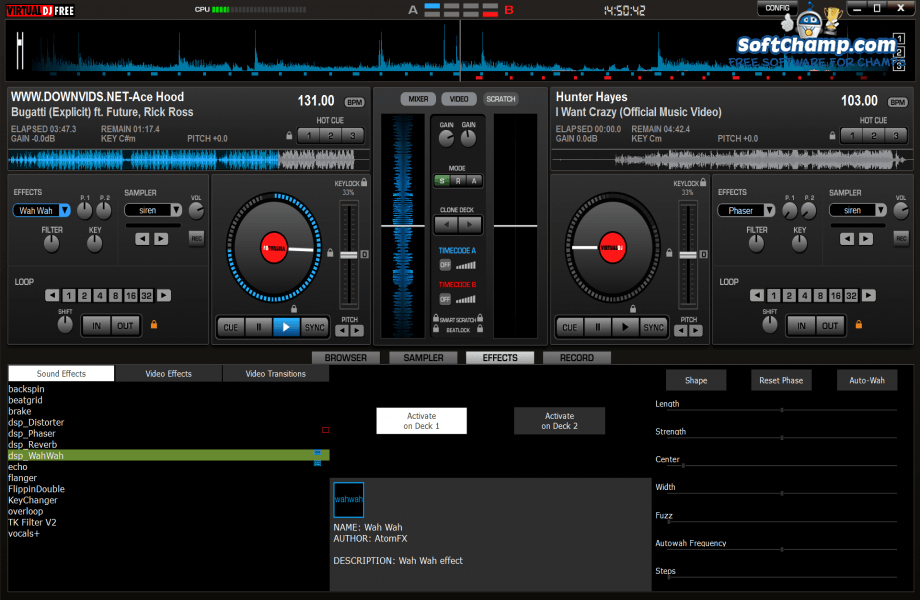This screenshot has width=920, height=600.
Task: Click the Strength slider
Action: (x=782, y=438)
